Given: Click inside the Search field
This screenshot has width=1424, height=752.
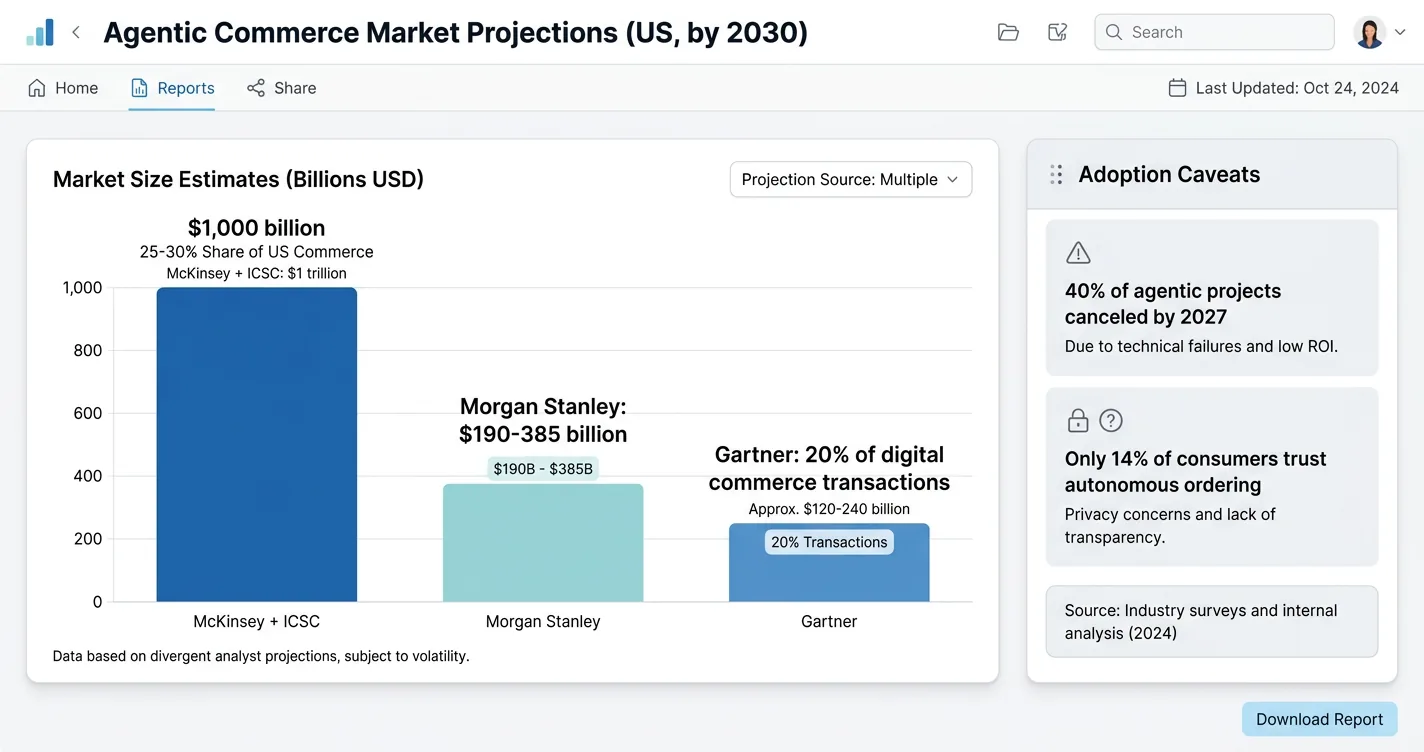Looking at the screenshot, I should click(1214, 32).
